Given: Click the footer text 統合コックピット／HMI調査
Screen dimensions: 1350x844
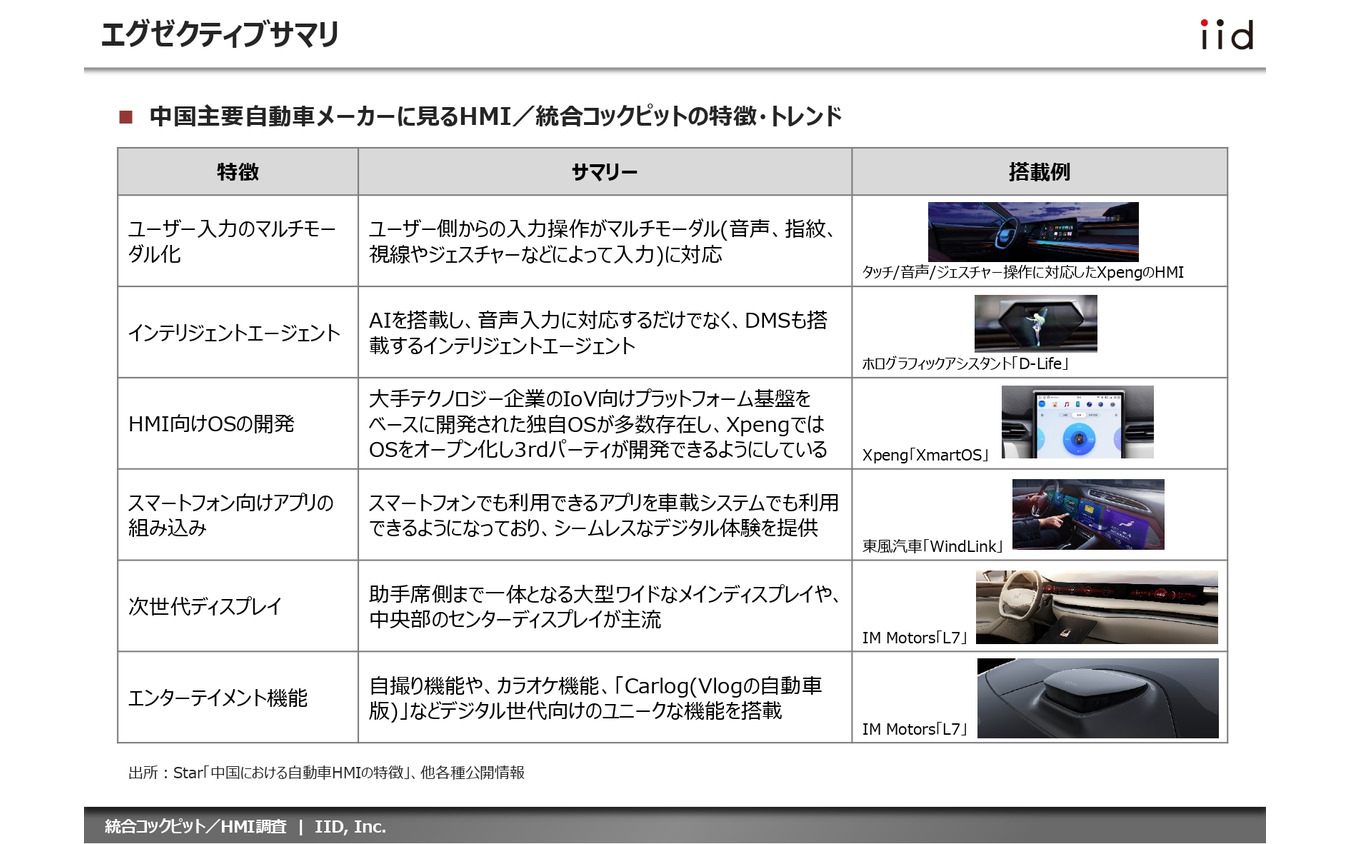Looking at the screenshot, I should [196, 827].
